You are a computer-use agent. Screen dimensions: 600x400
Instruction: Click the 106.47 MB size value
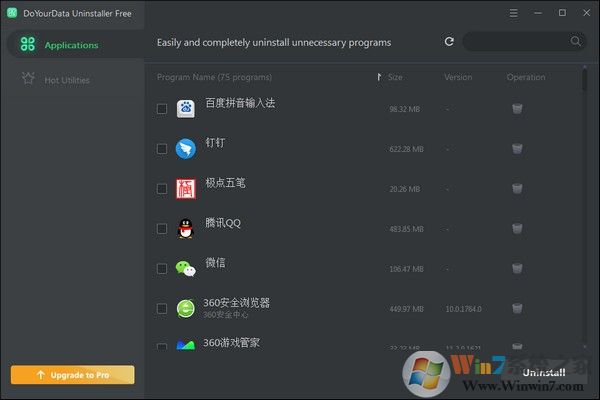[406, 269]
